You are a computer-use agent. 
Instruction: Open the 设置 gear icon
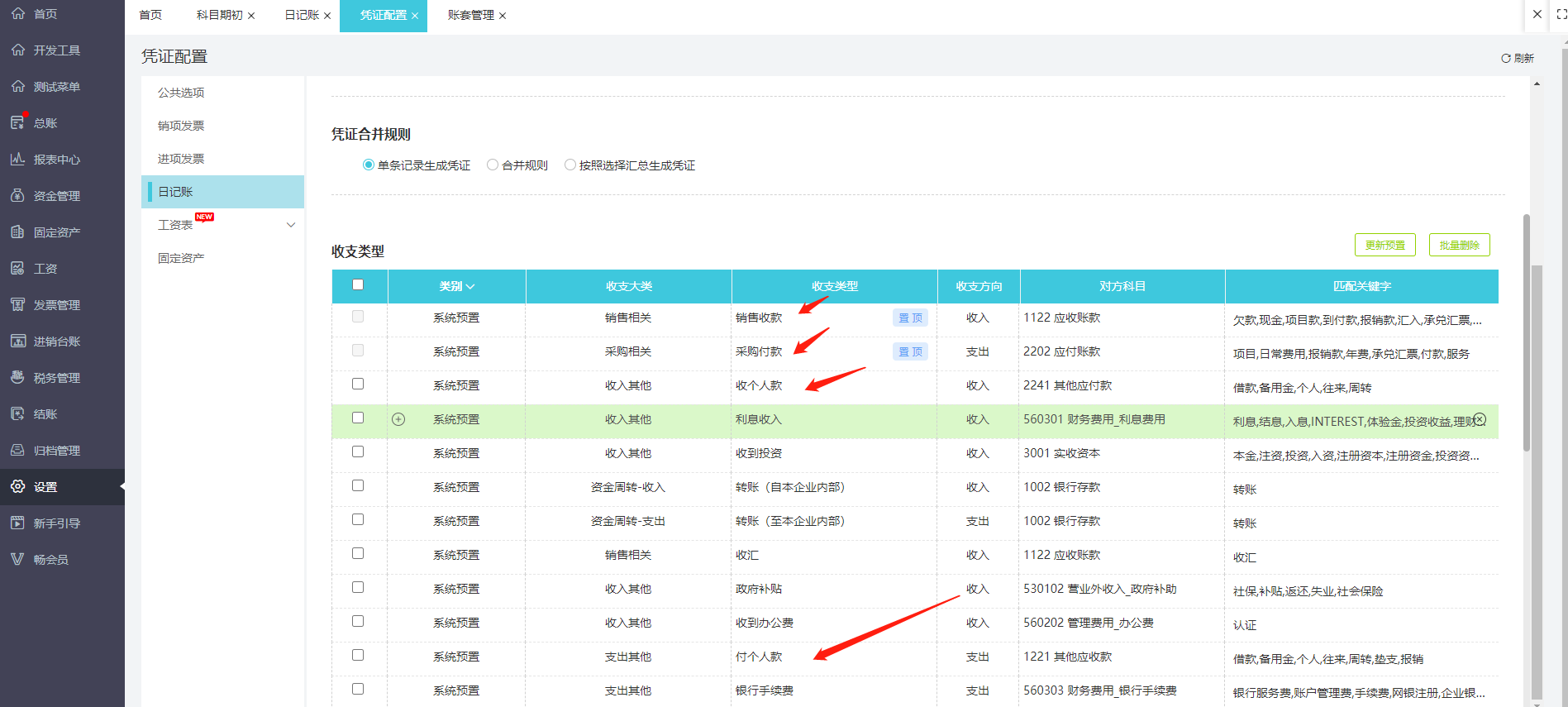18,486
